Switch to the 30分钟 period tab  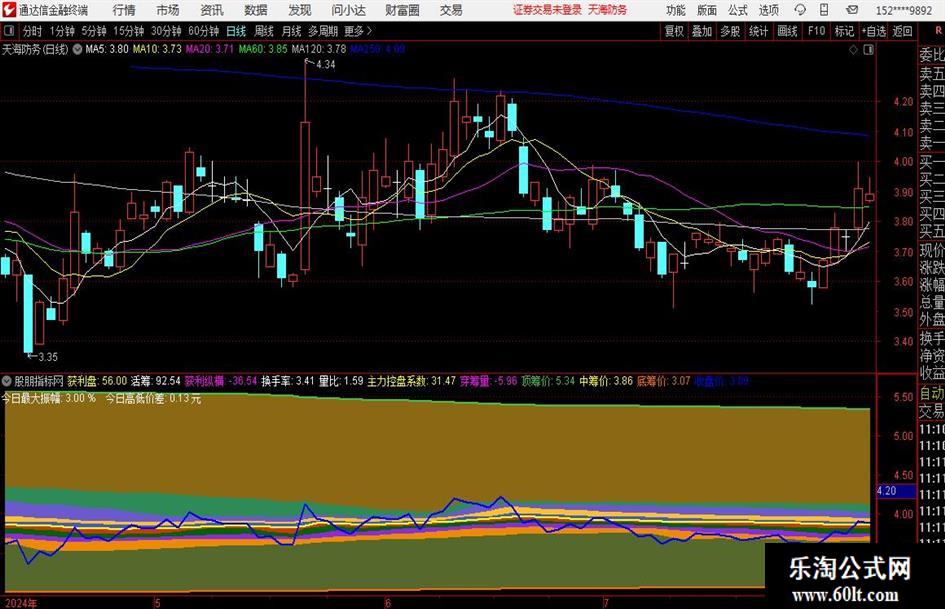coord(166,31)
